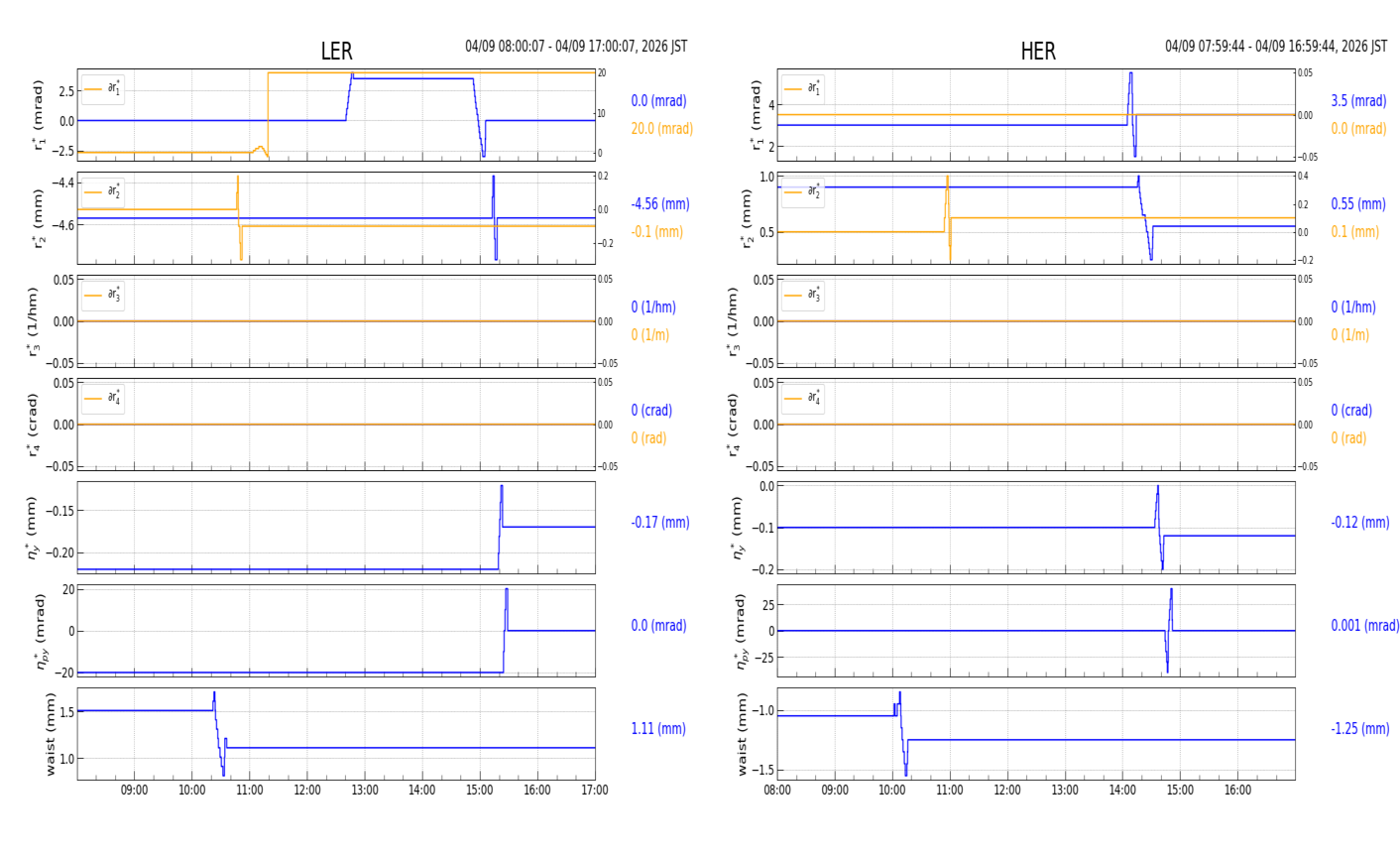Viewport: 1400px width, 857px height.
Task: Click the 10:00 tick on HER time axis
Action: 892,791
